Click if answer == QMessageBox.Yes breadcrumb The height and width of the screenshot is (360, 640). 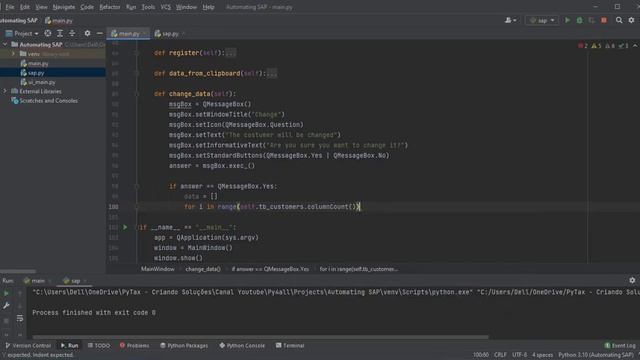[271, 269]
